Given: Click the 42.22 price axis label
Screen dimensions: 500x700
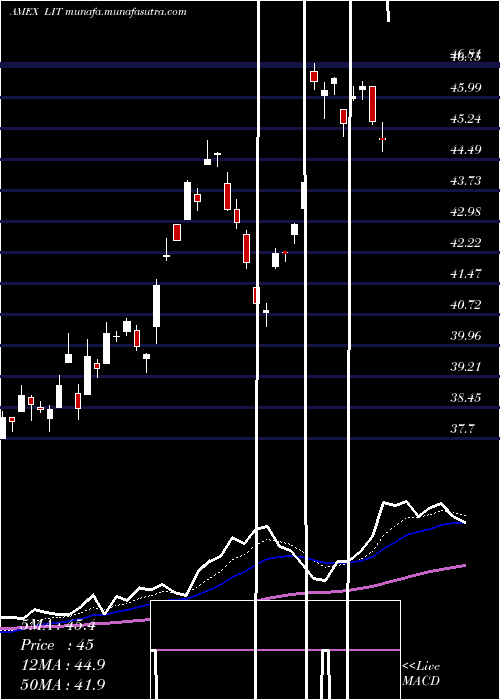Looking at the screenshot, I should [x=466, y=243].
